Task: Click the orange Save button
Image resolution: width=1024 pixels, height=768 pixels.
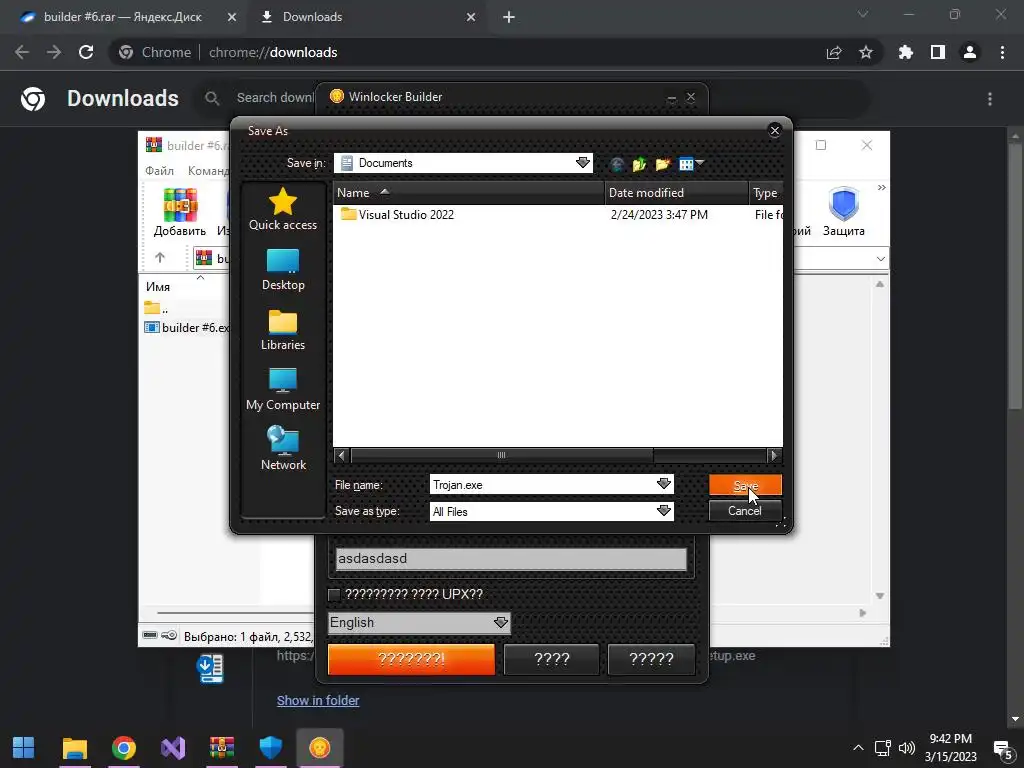Action: (x=745, y=485)
